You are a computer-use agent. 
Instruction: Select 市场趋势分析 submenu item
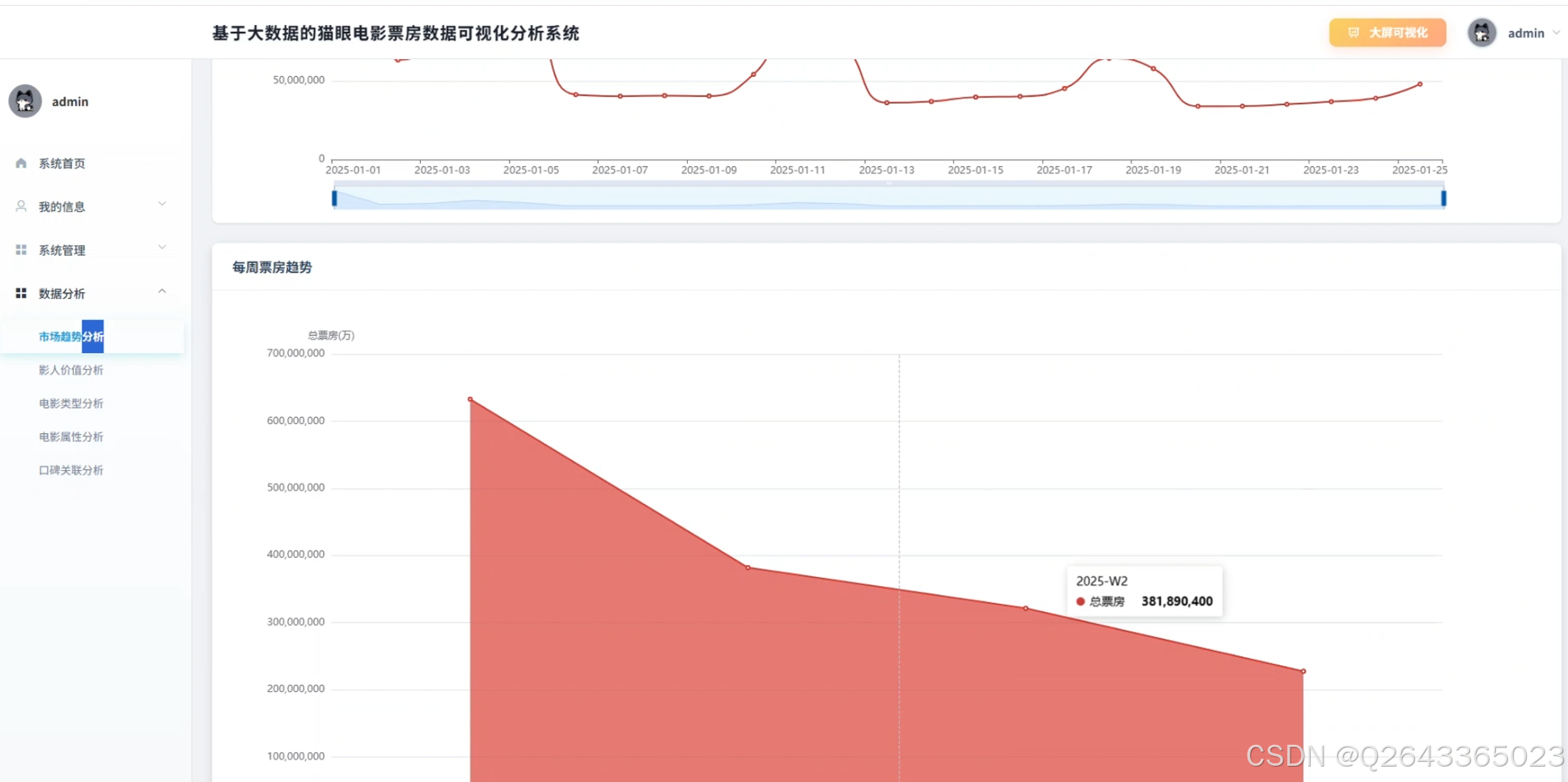(92, 337)
